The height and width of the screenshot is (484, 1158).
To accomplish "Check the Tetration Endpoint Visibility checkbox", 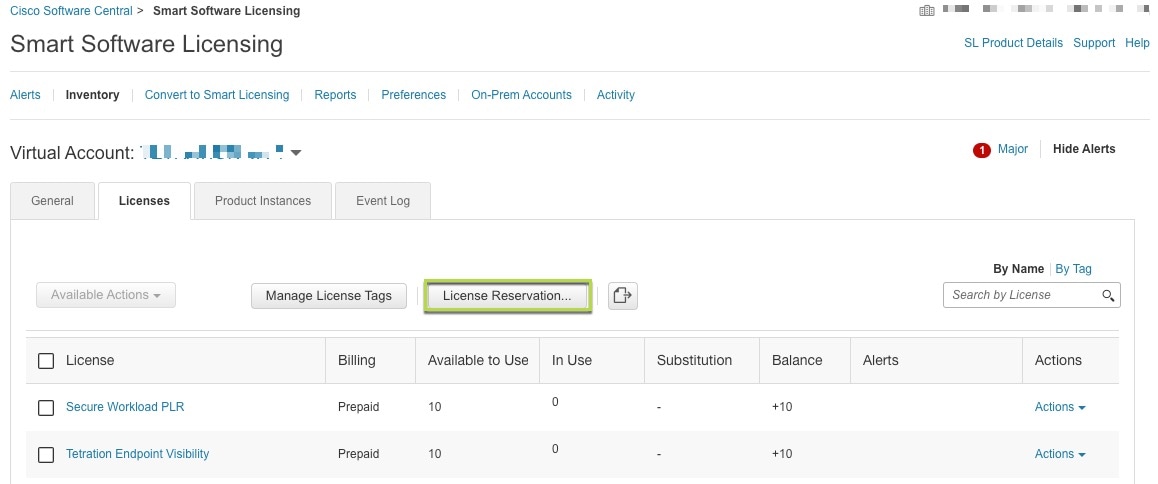I will point(46,454).
